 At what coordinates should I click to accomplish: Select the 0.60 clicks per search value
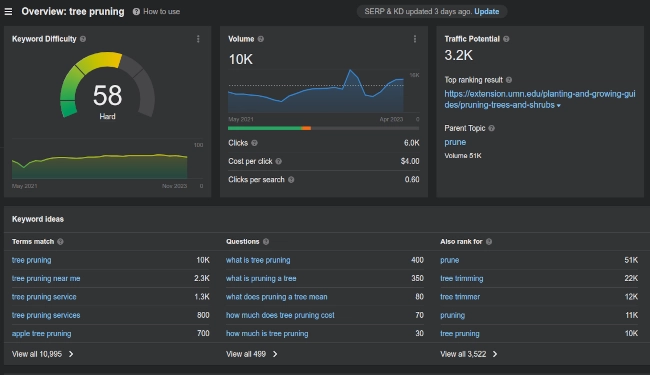(412, 180)
